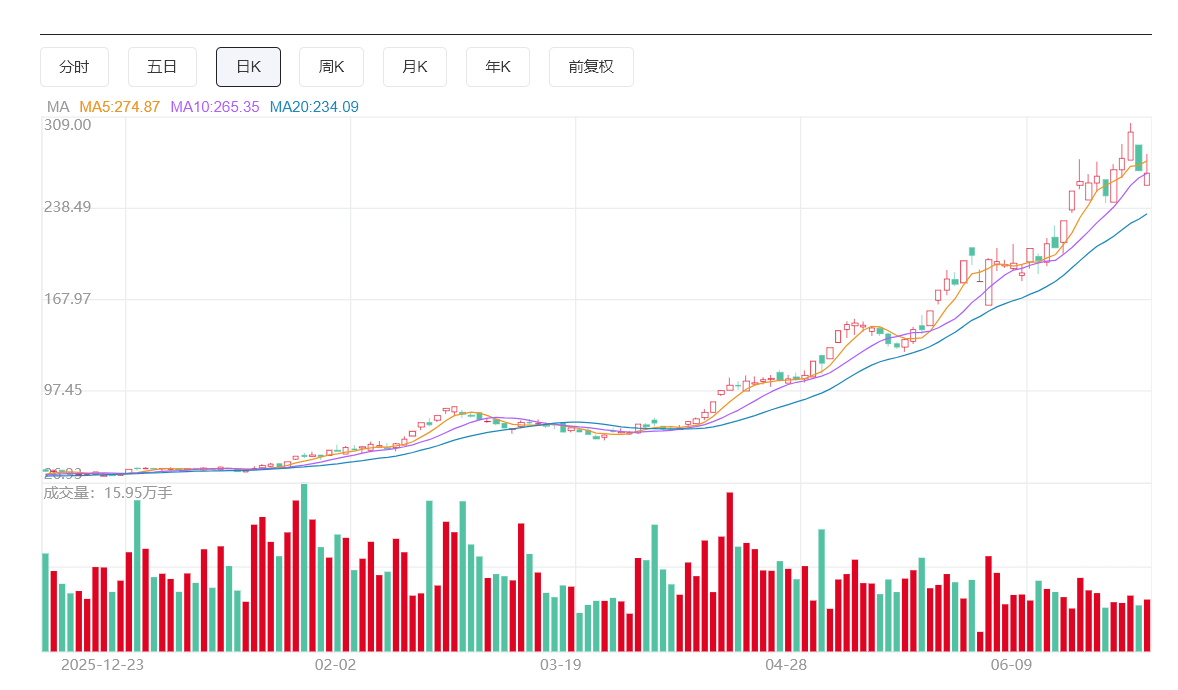Click the 06-09 date marker
The height and width of the screenshot is (690, 1178).
pos(1011,664)
